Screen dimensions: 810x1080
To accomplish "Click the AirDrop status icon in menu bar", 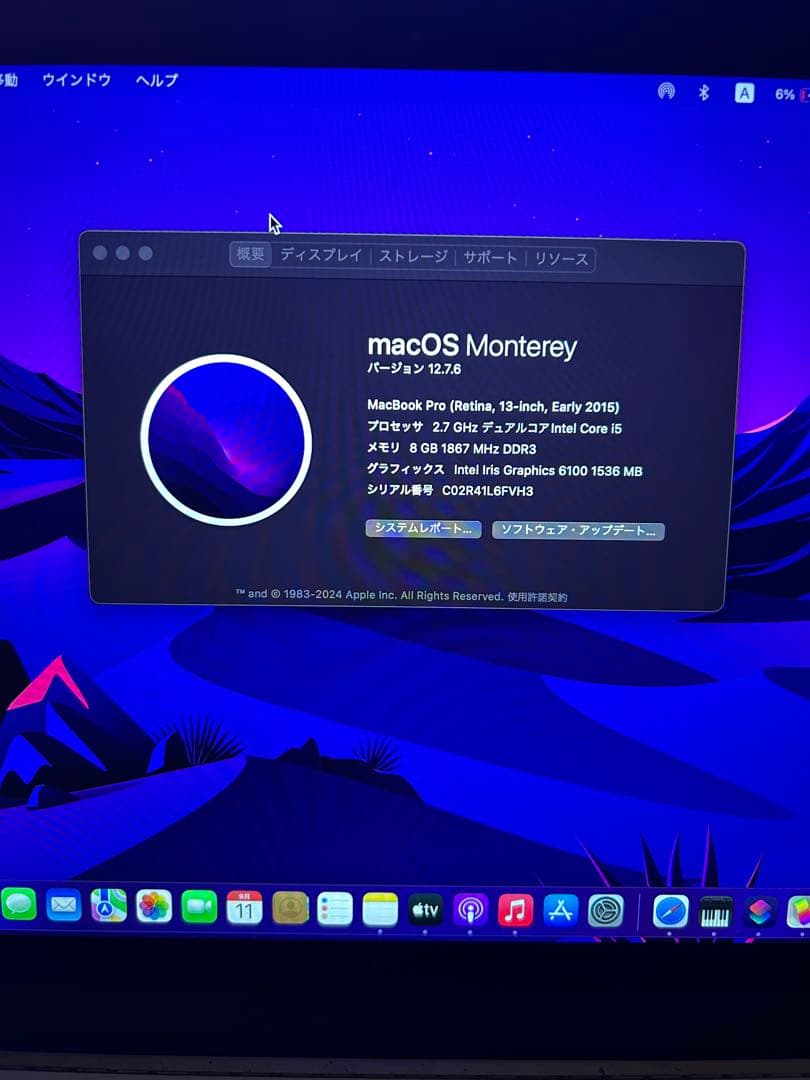I will click(x=666, y=91).
